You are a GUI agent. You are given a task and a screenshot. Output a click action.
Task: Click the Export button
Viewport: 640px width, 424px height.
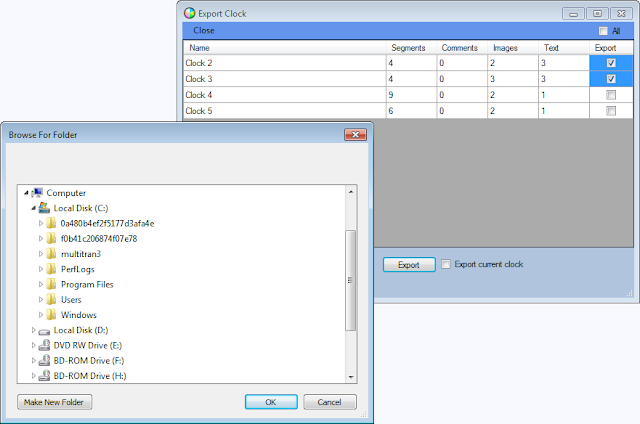point(409,264)
